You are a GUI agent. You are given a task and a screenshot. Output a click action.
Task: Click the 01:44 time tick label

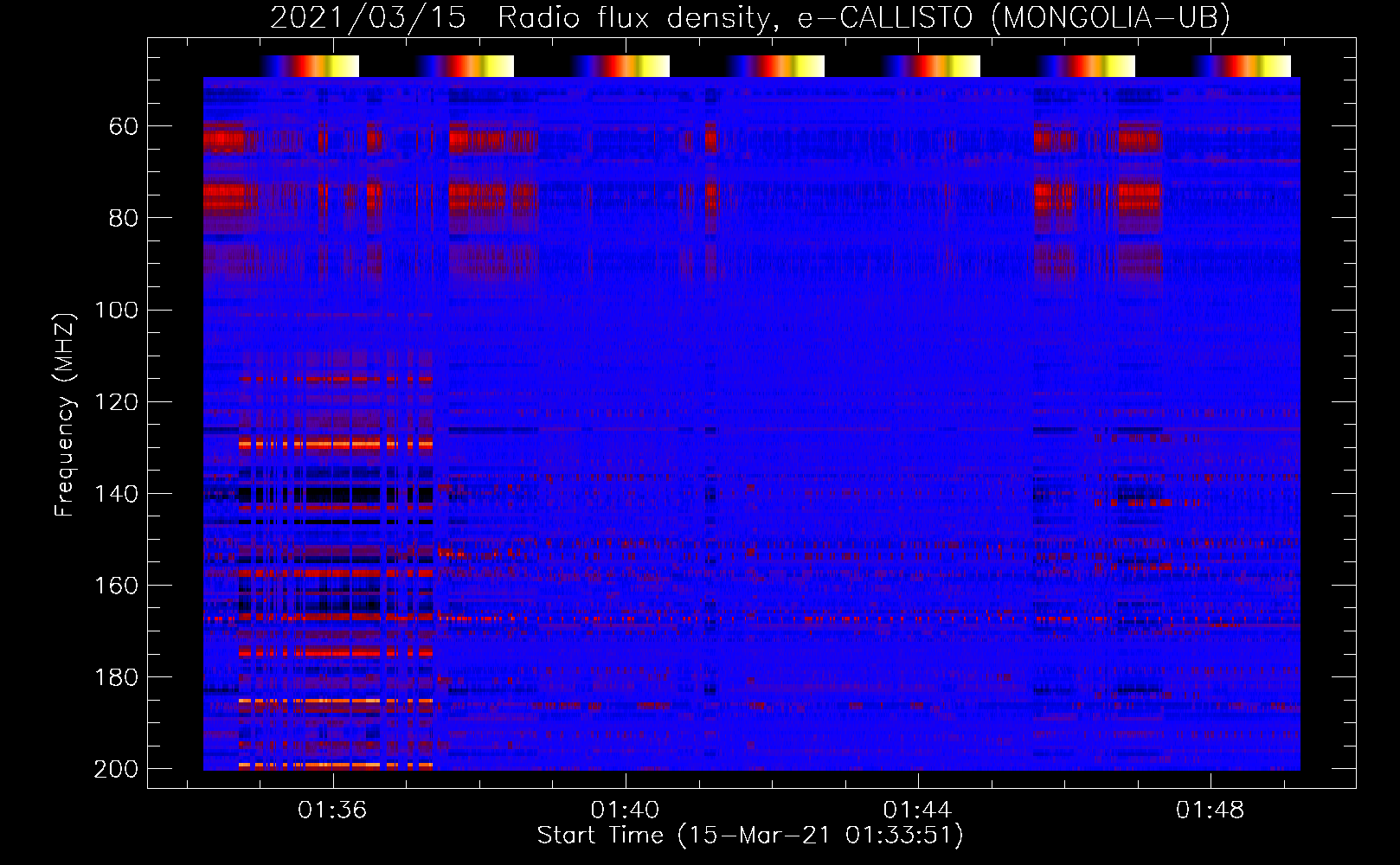[x=917, y=811]
